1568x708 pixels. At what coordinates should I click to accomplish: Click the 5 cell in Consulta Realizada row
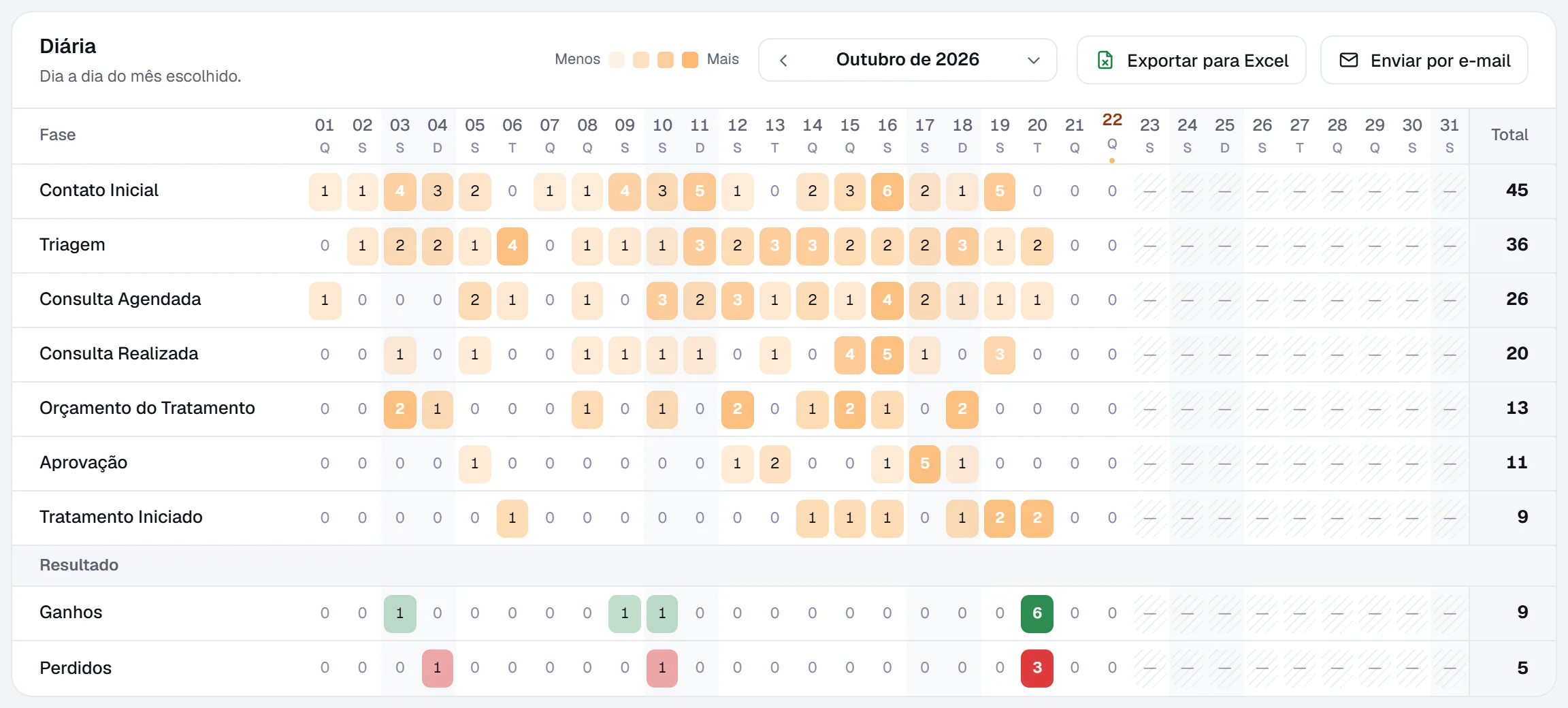(887, 355)
